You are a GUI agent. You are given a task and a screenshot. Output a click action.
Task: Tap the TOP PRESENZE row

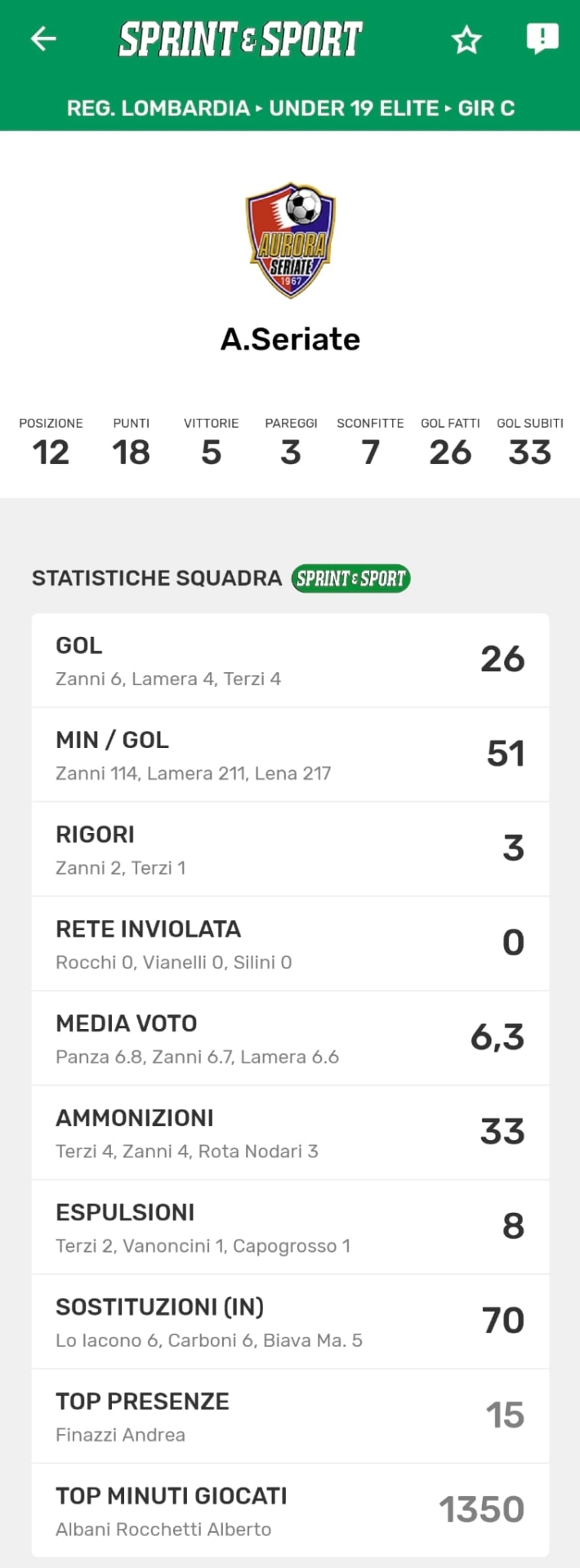290,1416
